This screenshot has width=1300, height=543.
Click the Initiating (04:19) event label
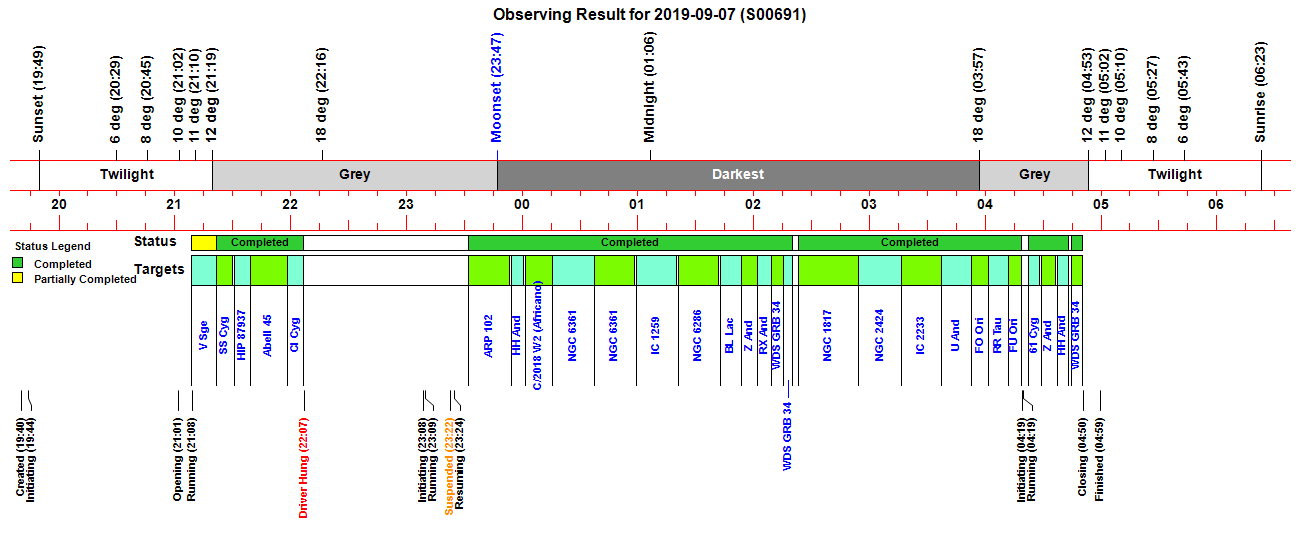tap(1022, 458)
